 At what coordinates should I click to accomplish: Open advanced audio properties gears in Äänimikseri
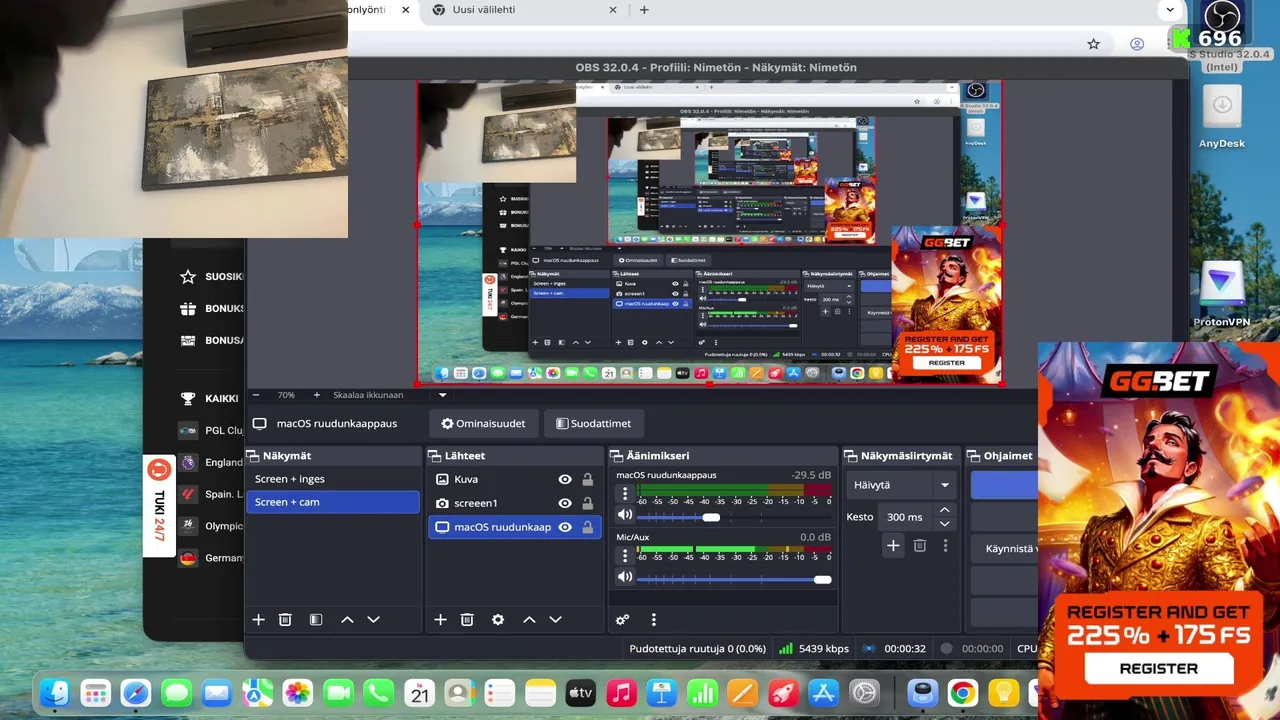622,620
